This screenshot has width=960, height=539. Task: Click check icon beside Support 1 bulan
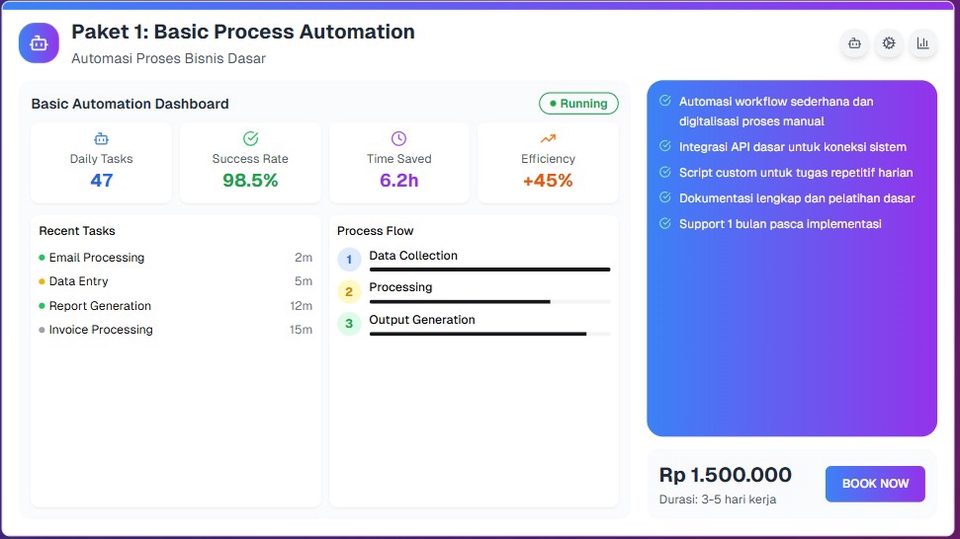click(665, 223)
